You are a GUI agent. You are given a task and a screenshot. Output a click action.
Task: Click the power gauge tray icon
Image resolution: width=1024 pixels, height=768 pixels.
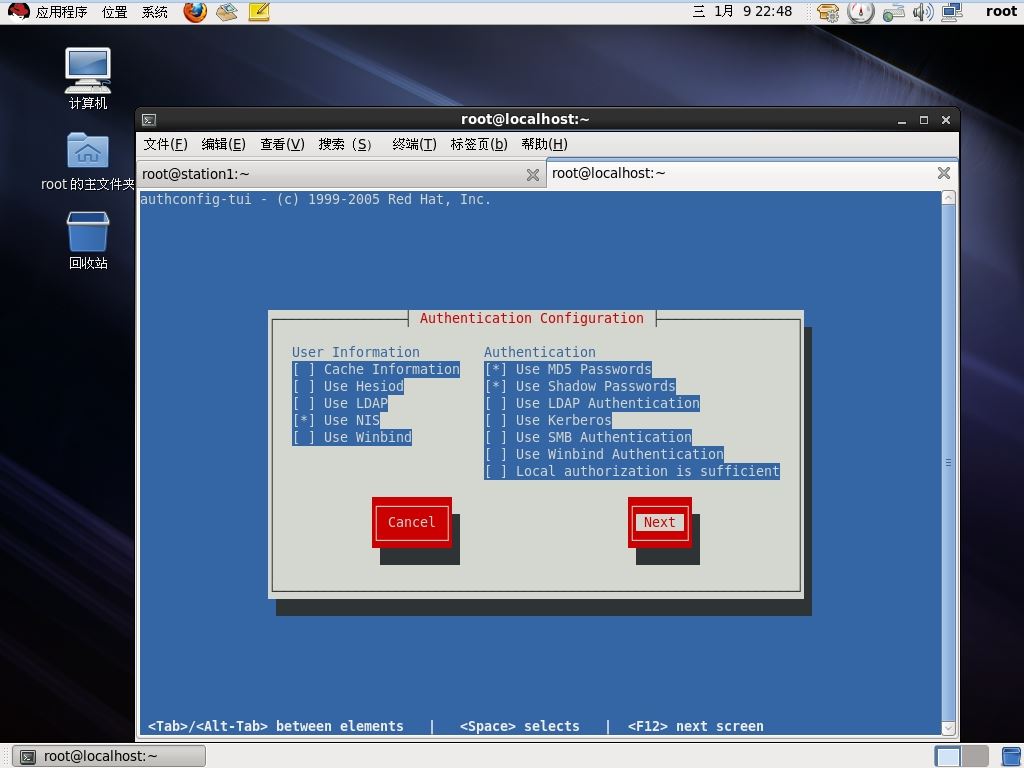(861, 12)
